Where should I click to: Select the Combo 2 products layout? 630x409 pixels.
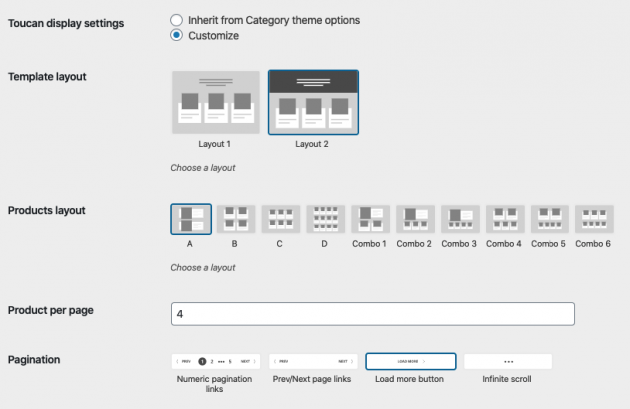tap(414, 220)
